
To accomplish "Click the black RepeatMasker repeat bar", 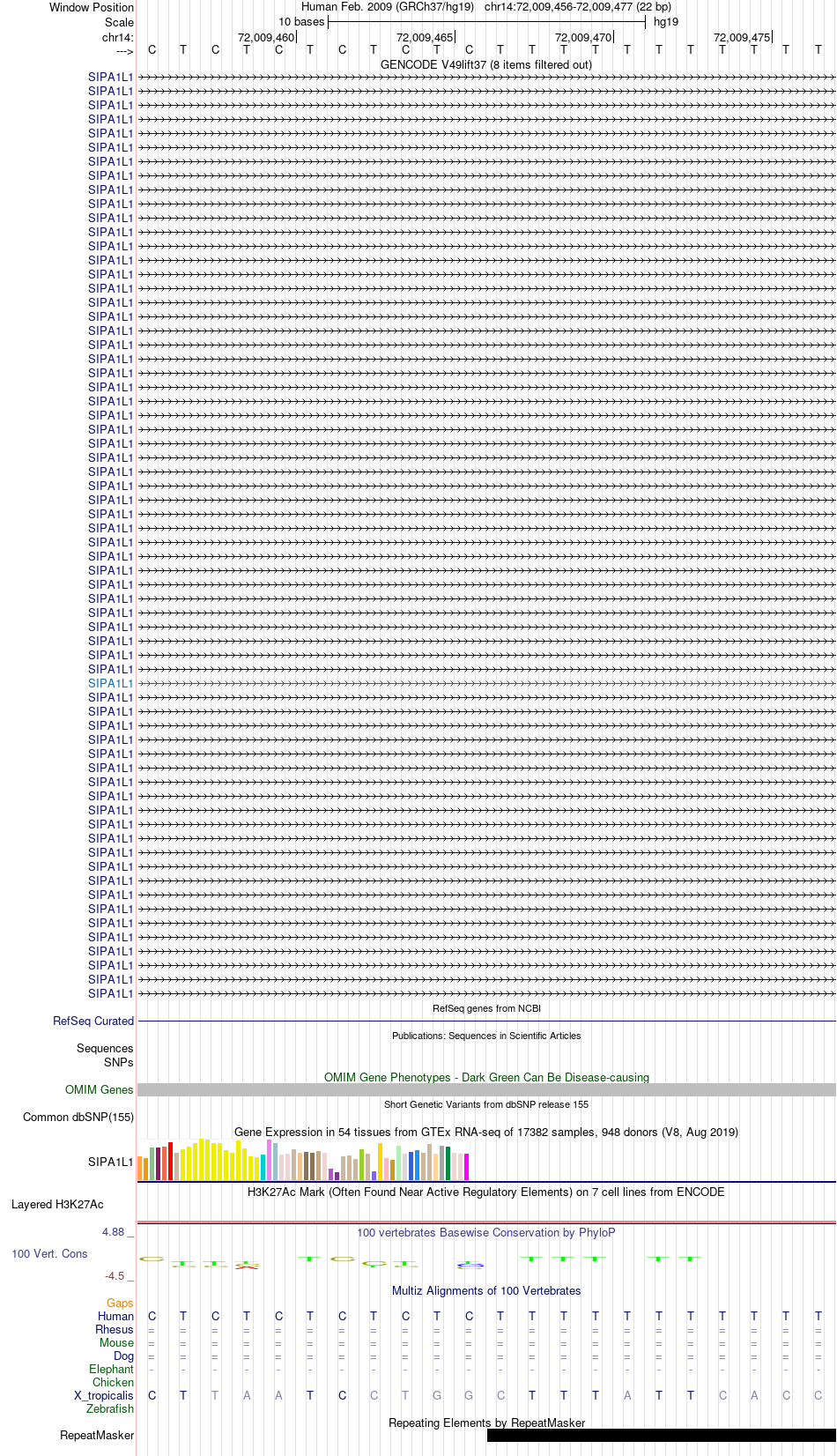I will point(661,1435).
